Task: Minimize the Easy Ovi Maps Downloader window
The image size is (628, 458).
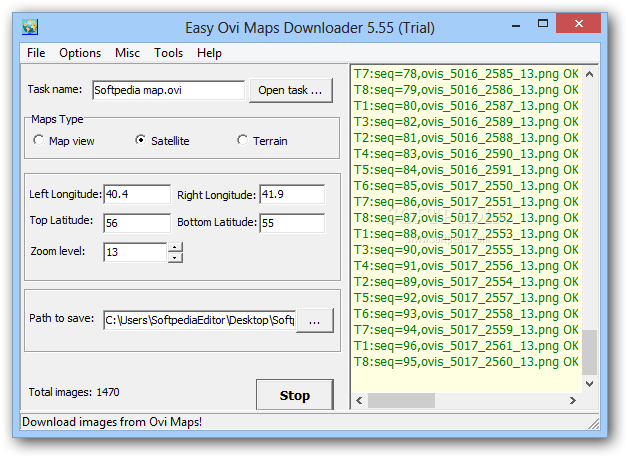Action: coord(516,25)
